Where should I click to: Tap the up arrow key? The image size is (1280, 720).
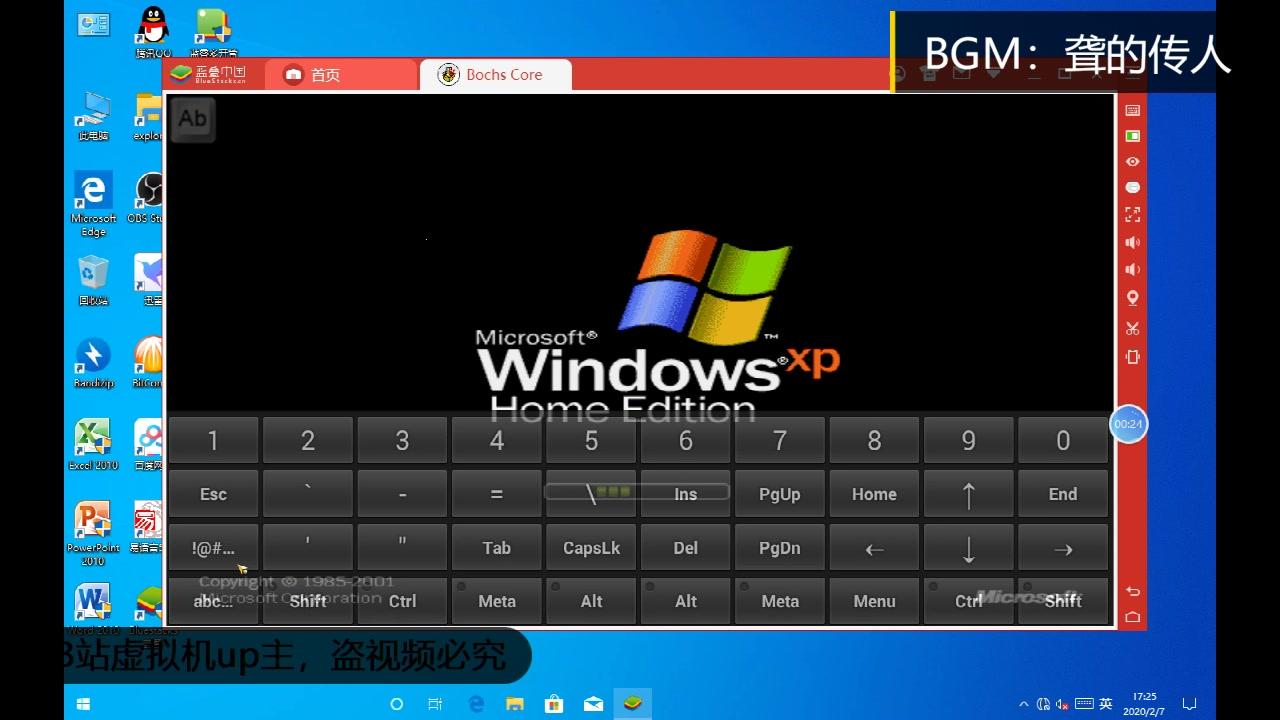968,494
